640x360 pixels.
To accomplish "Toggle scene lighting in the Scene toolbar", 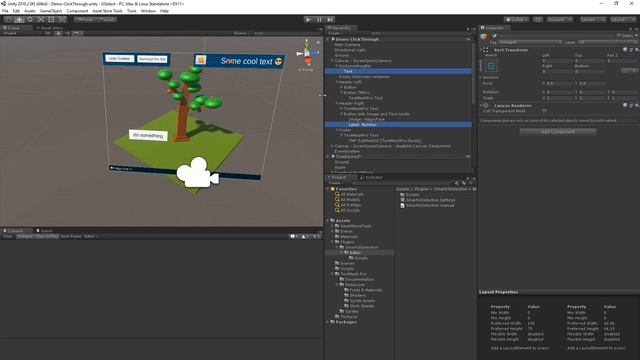I will (58, 33).
